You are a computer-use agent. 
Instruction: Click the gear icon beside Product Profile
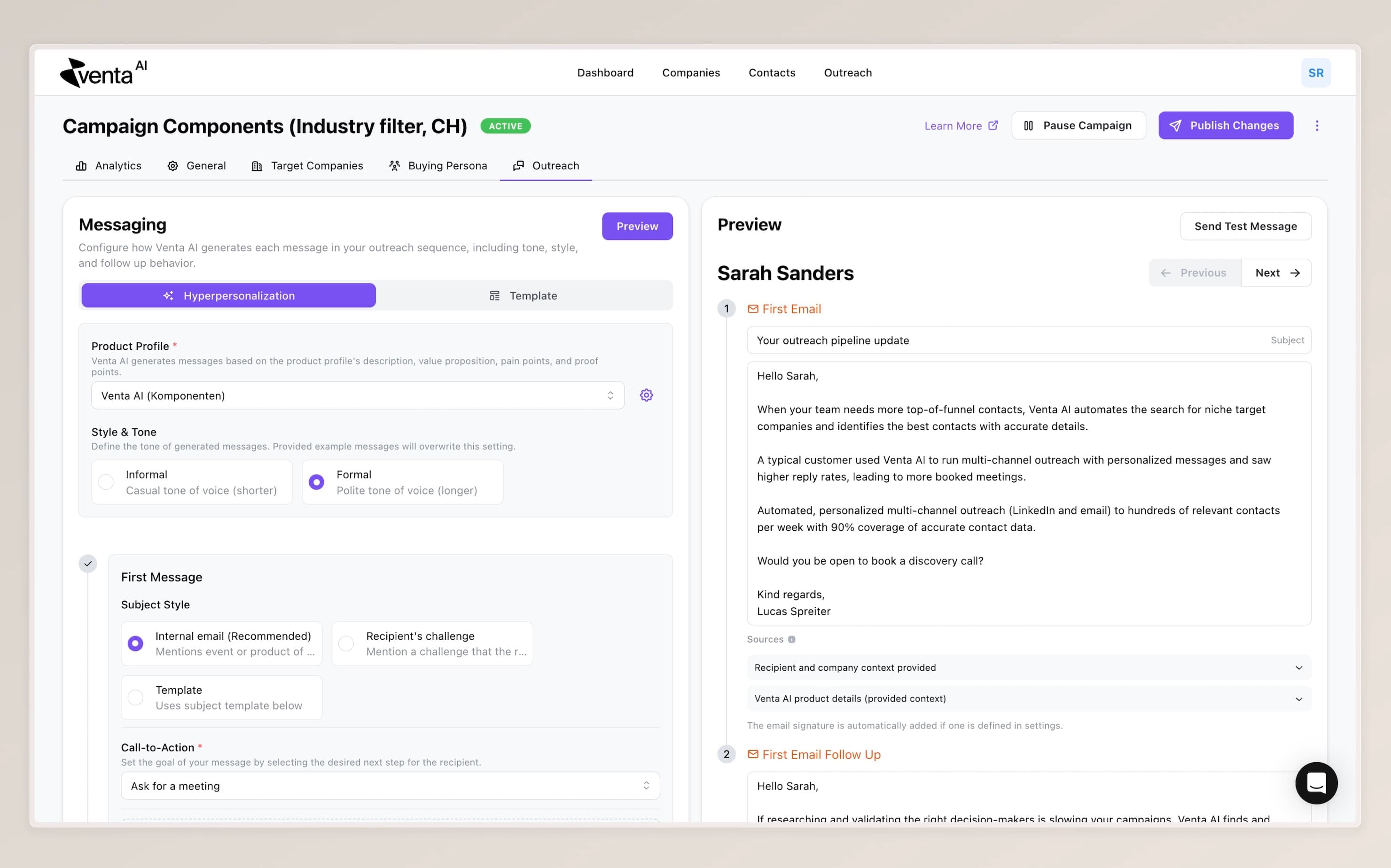pos(646,395)
